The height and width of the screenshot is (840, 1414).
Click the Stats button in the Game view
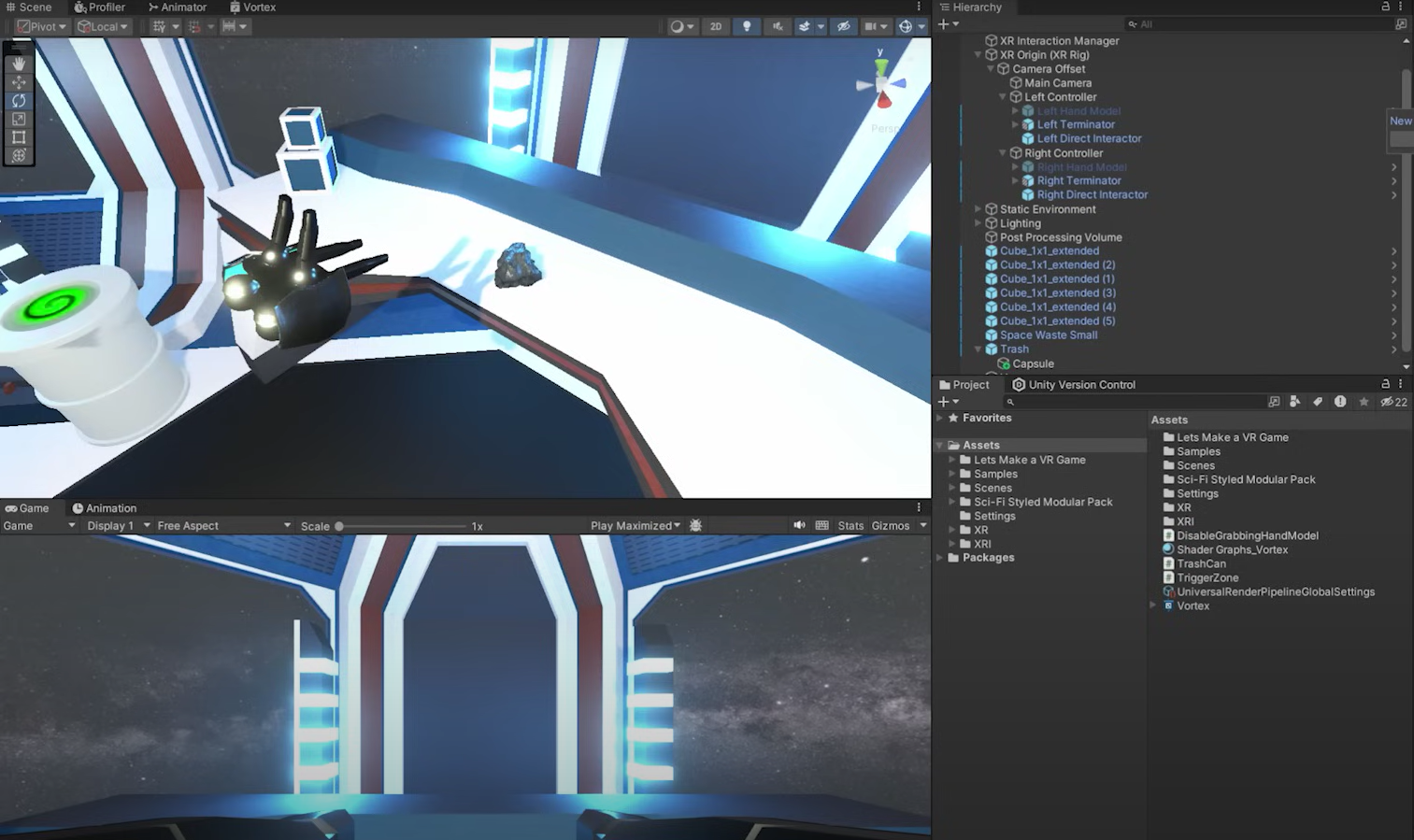coord(850,525)
